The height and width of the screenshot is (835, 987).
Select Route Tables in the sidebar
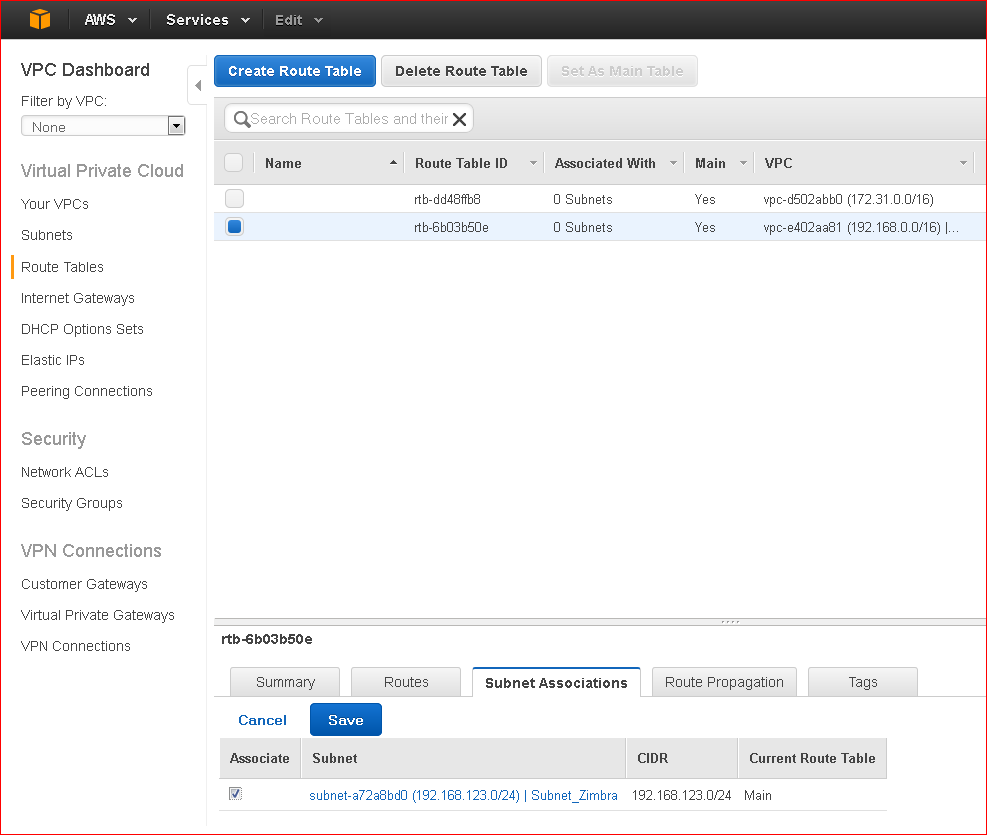[62, 267]
